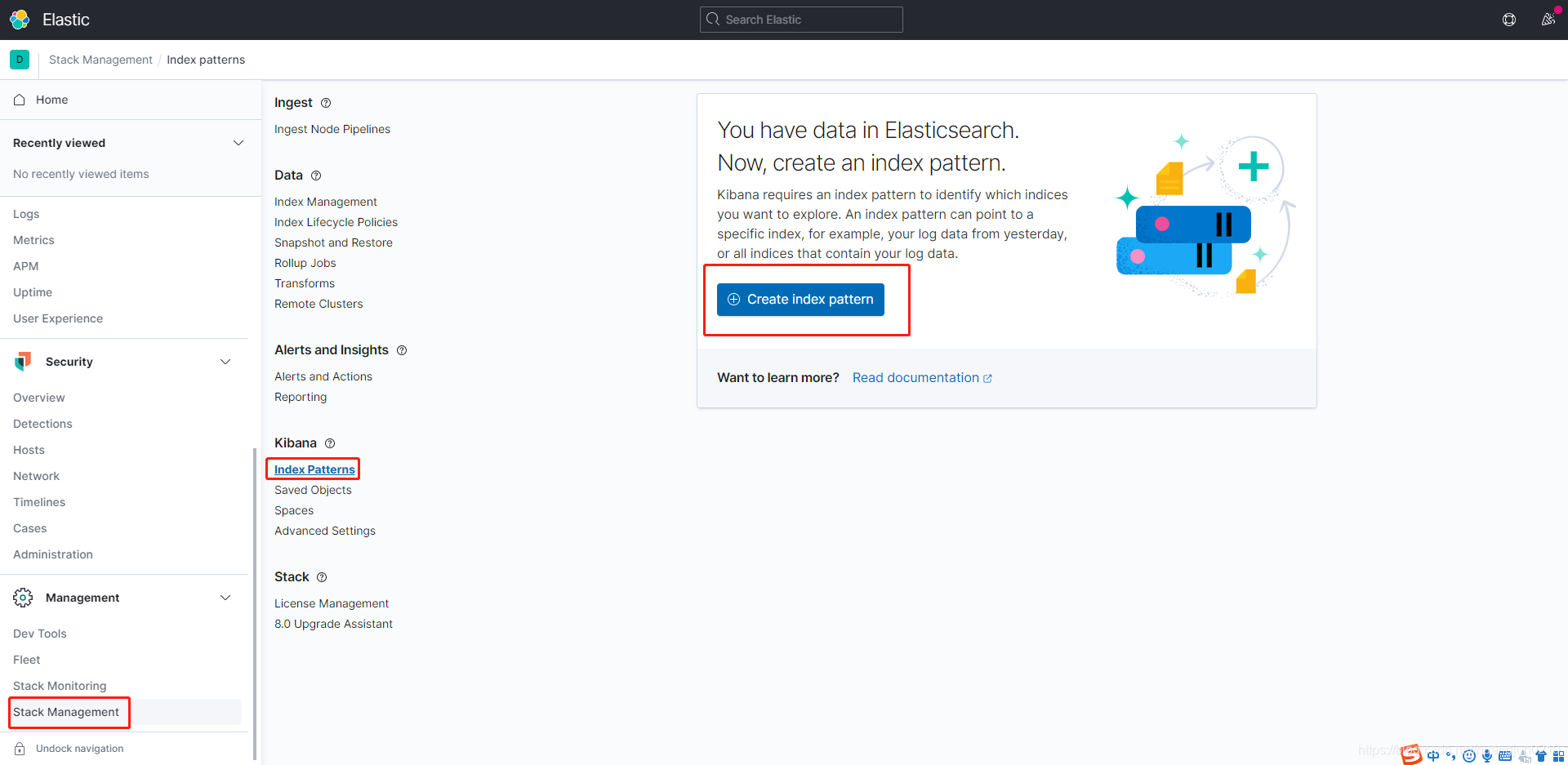The image size is (1568, 765).
Task: Click the Home house icon
Action: point(20,100)
